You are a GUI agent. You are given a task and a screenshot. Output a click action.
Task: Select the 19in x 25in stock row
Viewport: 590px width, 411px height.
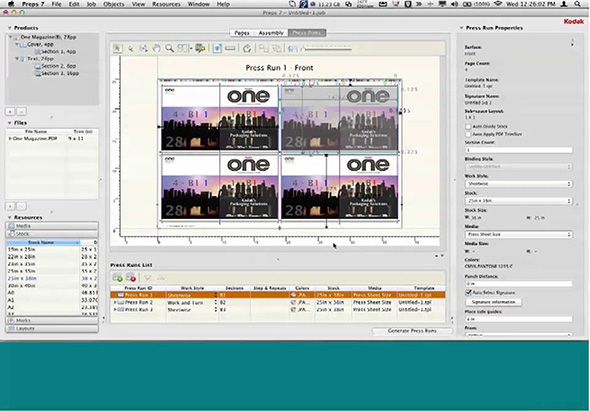click(x=52, y=249)
